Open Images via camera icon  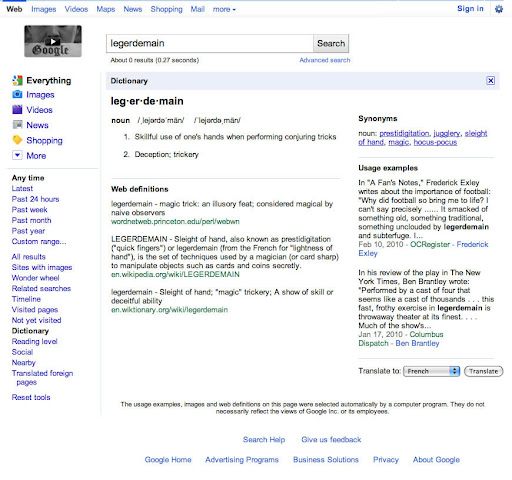coord(17,95)
